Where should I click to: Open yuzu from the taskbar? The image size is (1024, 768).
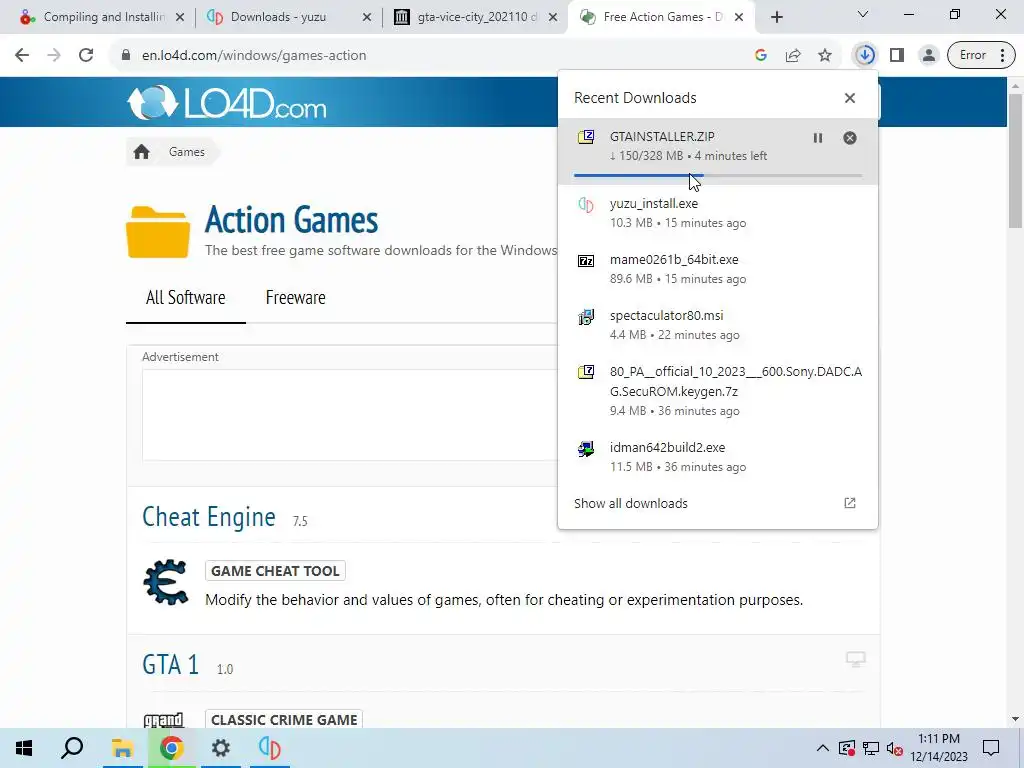click(270, 748)
